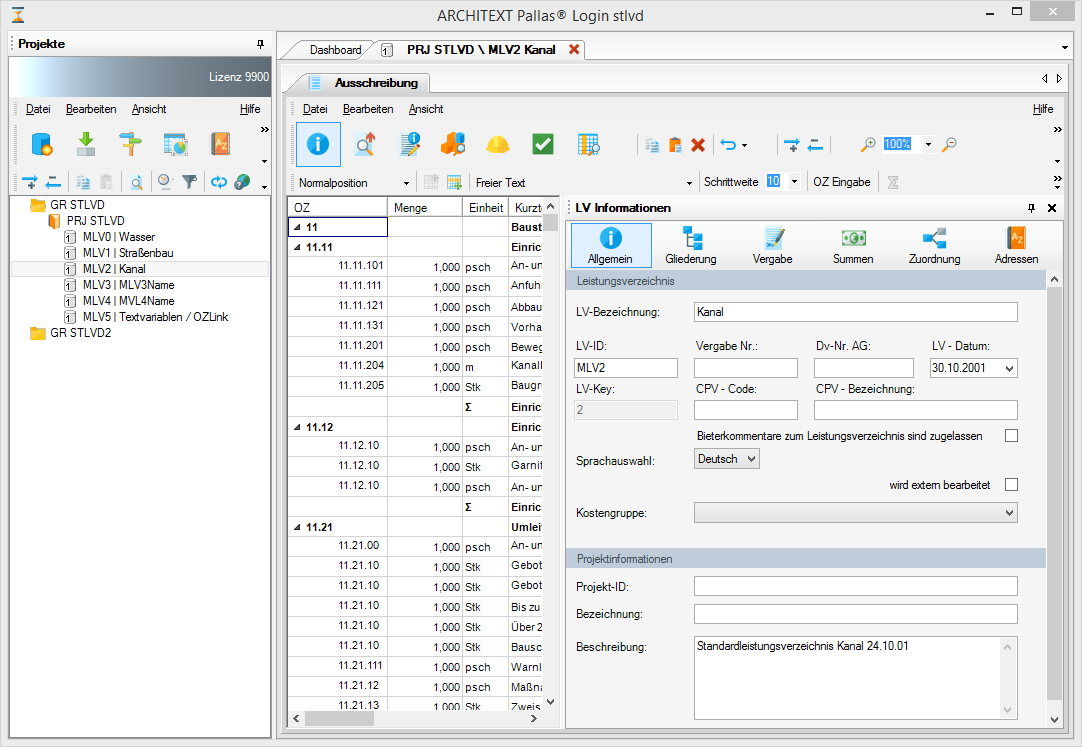Open the Kostengruppe dropdown

(856, 512)
